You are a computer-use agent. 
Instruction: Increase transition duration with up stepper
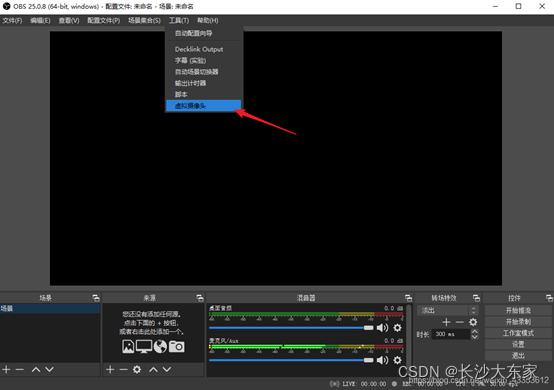click(x=475, y=332)
